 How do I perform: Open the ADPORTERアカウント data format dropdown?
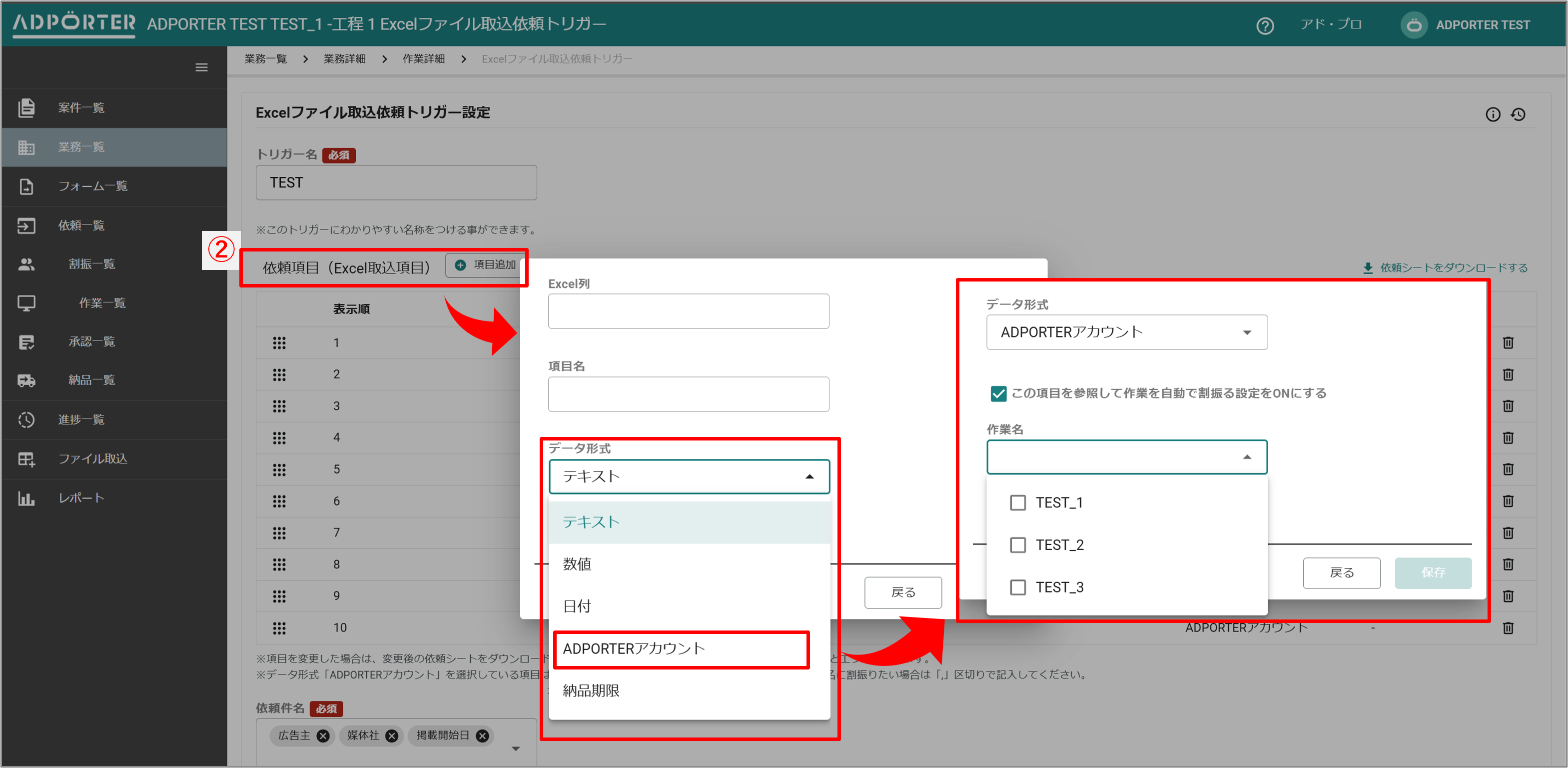[x=1127, y=332]
